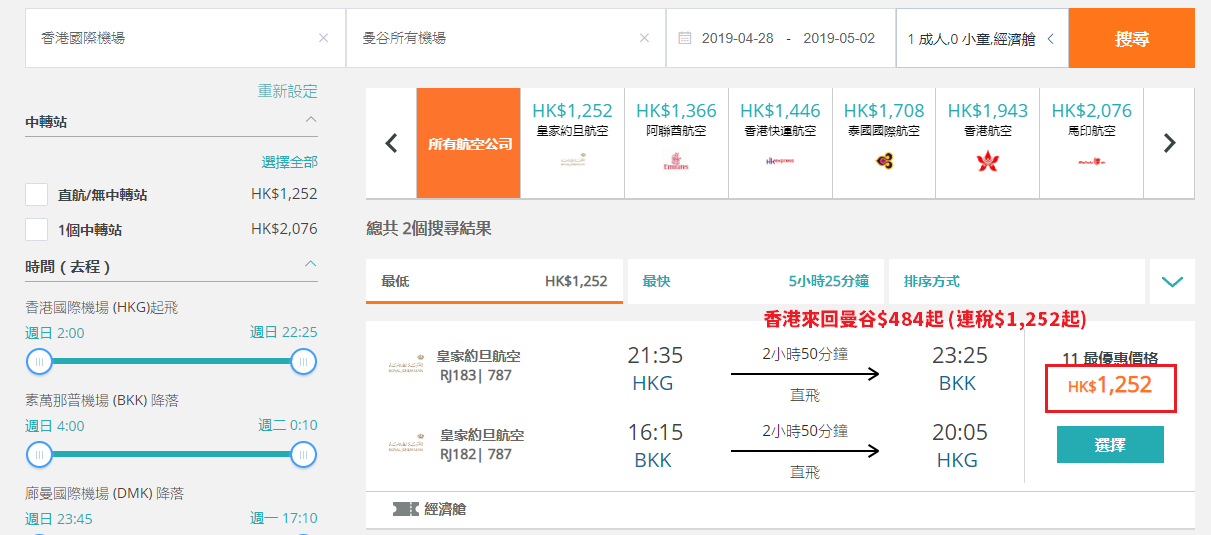
Task: Tick the 1個中轉站 checkbox
Action: pyautogui.click(x=37, y=229)
